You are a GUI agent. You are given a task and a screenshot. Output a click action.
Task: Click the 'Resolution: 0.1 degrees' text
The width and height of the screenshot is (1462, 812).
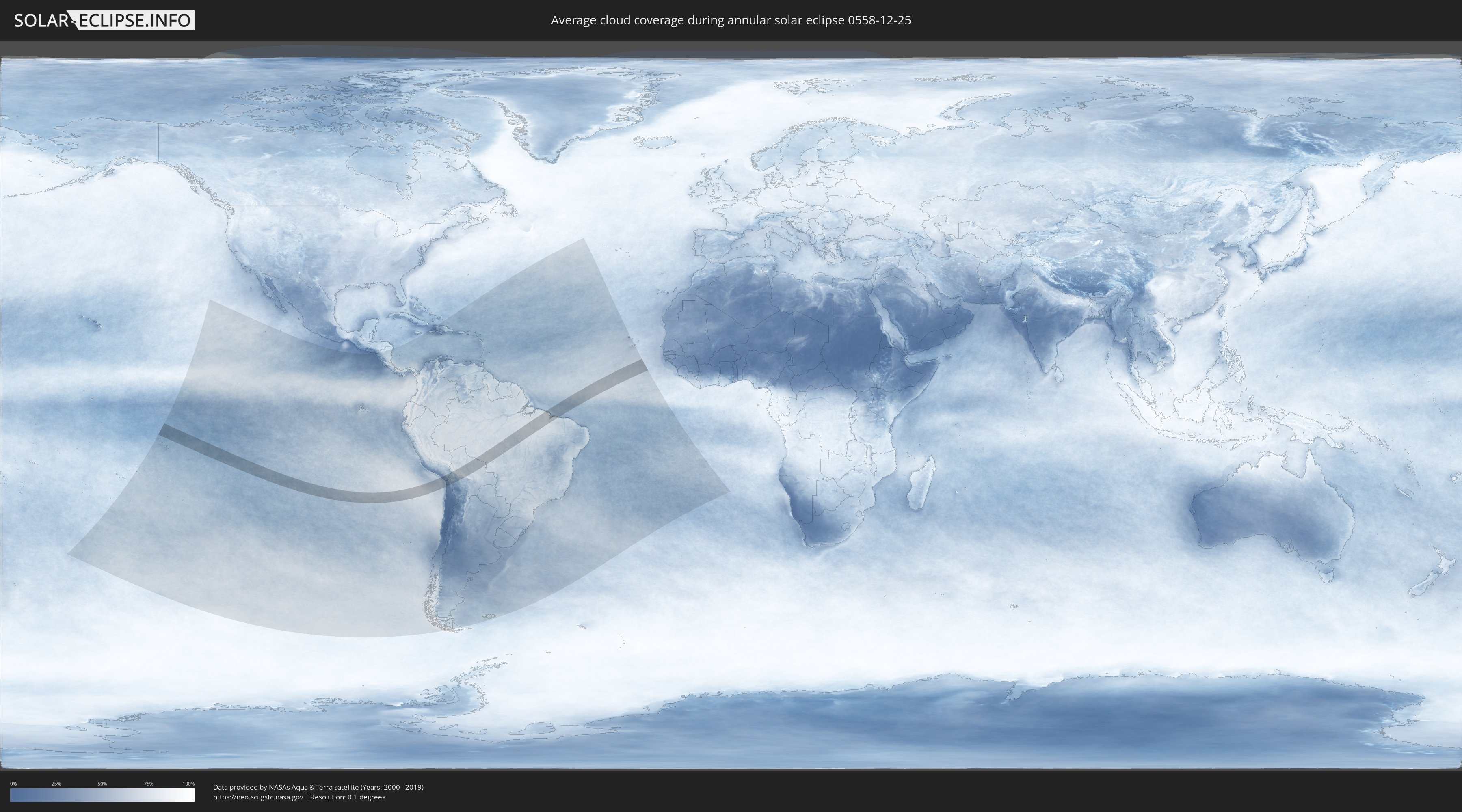coord(348,797)
